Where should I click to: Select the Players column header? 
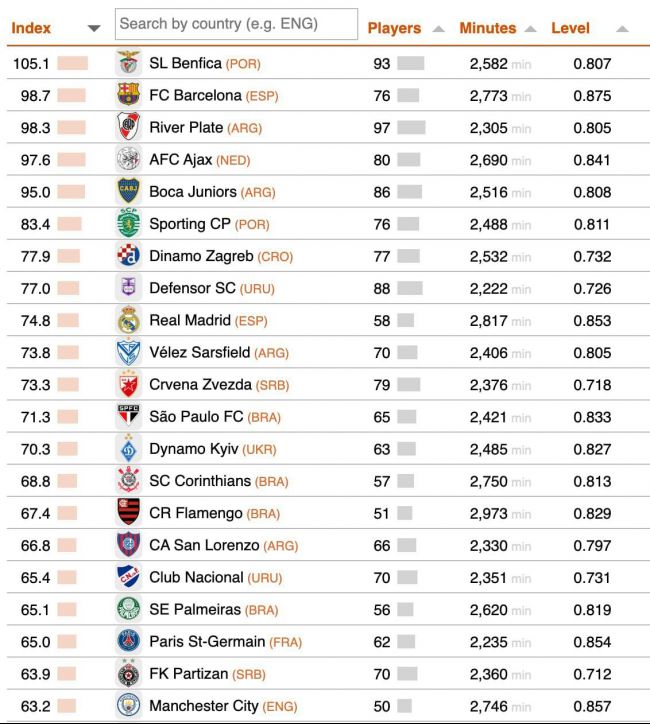coord(394,28)
